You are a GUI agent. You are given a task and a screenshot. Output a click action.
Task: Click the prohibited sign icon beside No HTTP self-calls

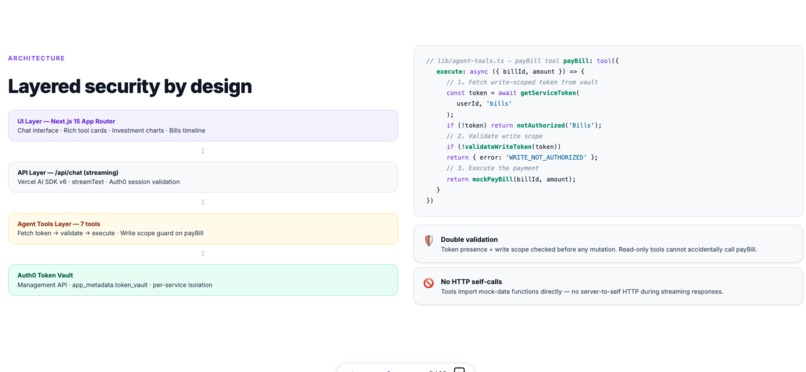tap(429, 283)
